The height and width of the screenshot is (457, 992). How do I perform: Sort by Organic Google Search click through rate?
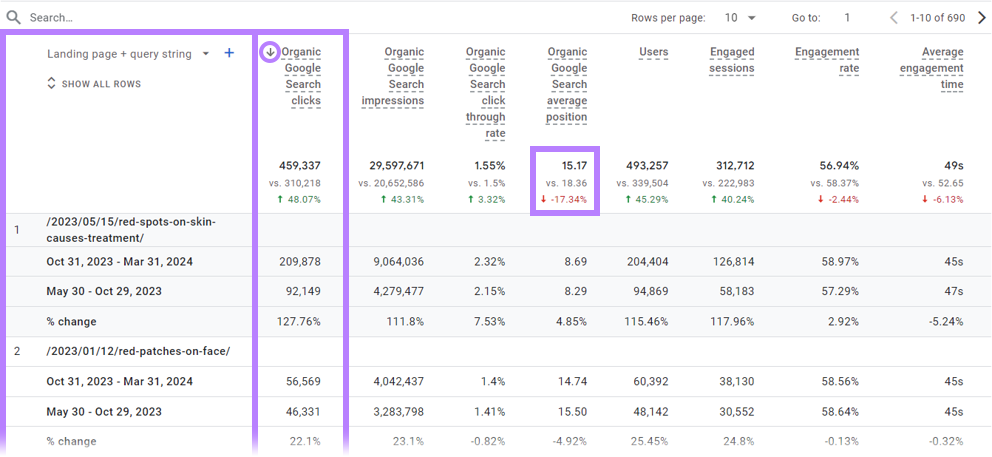[485, 92]
